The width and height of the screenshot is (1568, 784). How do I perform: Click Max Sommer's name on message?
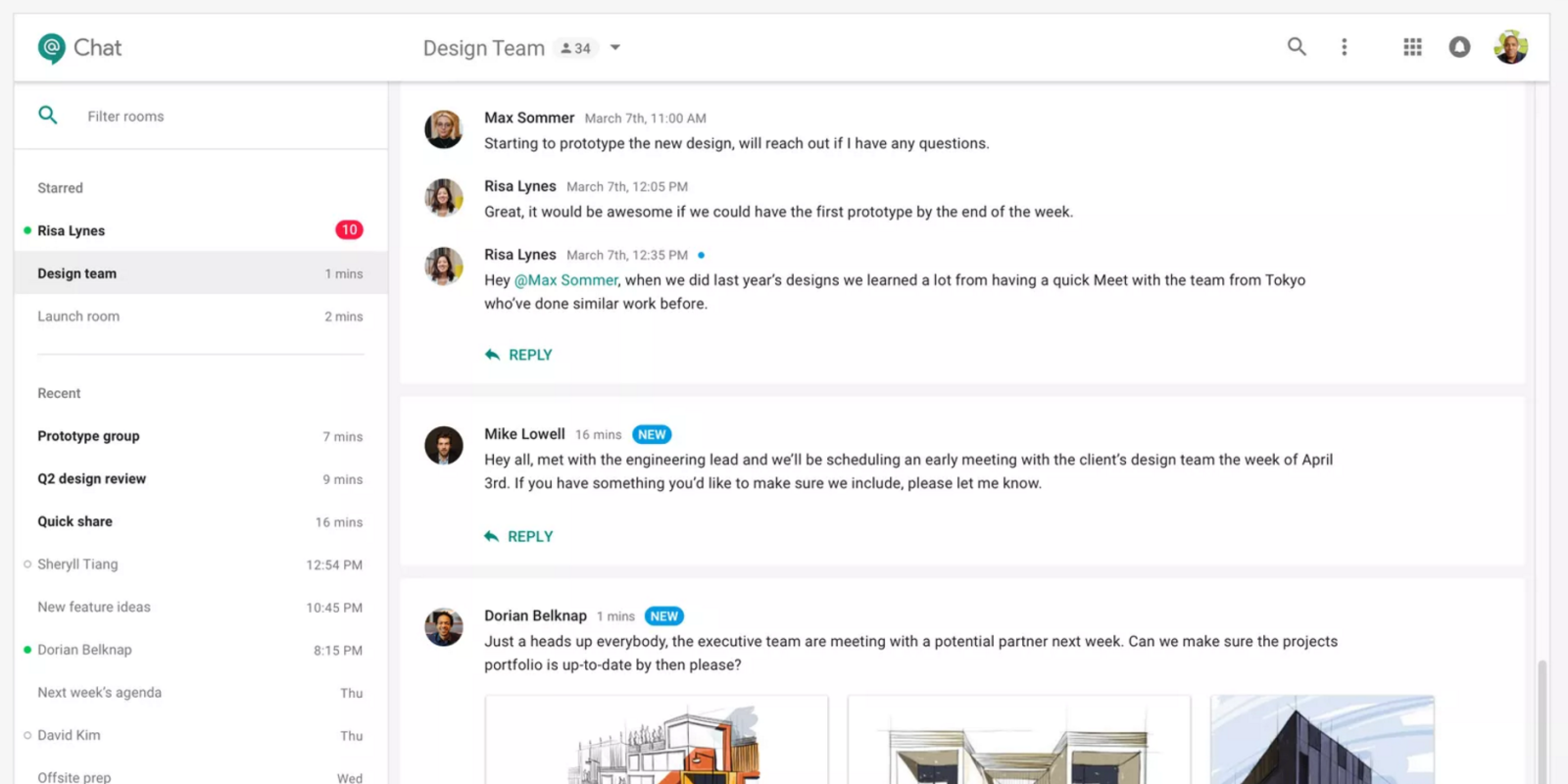click(x=529, y=118)
